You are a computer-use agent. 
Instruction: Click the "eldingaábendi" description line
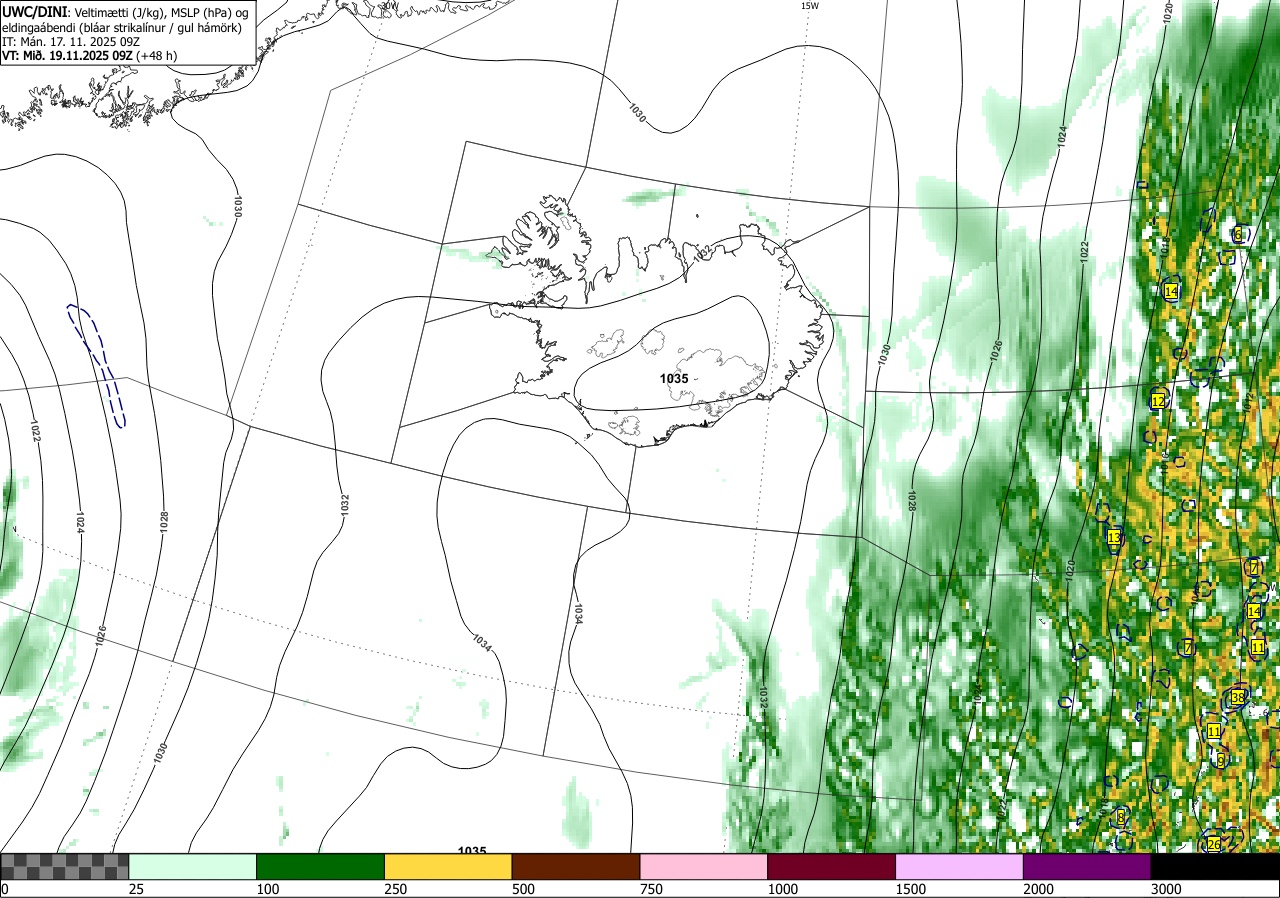pyautogui.click(x=121, y=27)
